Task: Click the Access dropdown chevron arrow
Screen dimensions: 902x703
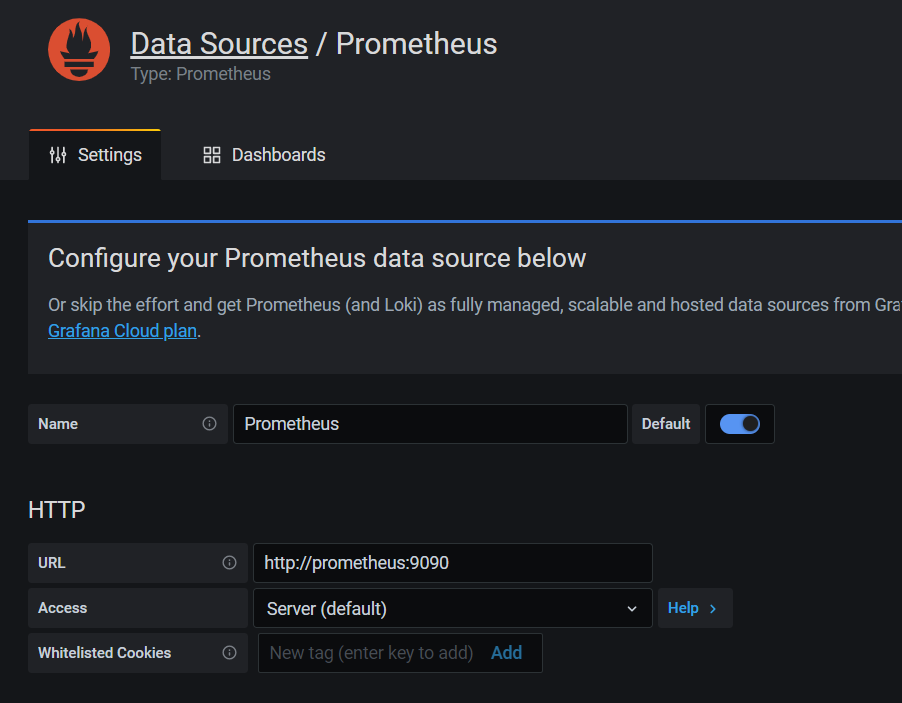Action: [632, 609]
